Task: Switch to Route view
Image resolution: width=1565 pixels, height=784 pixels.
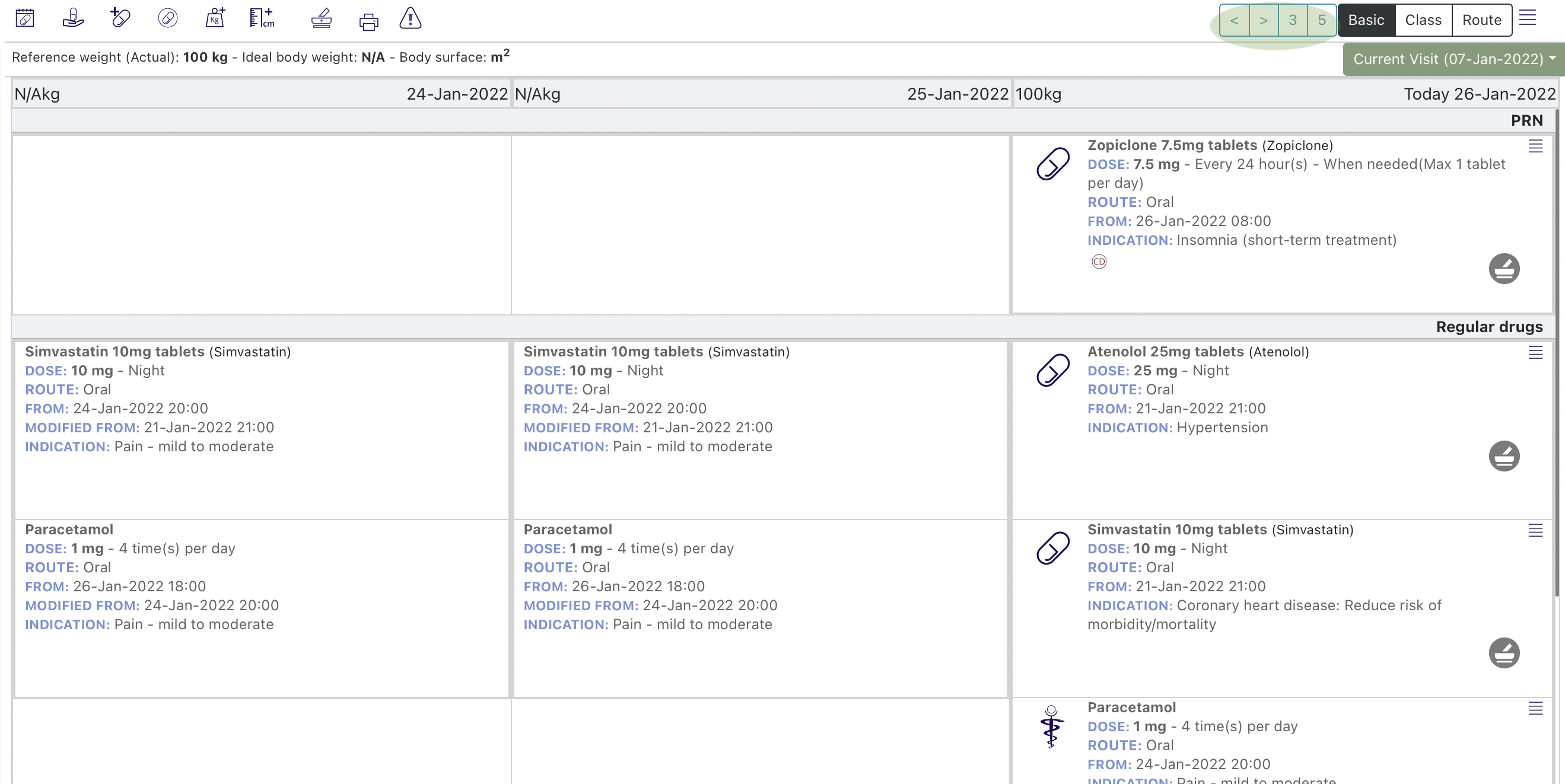Action: [x=1481, y=20]
